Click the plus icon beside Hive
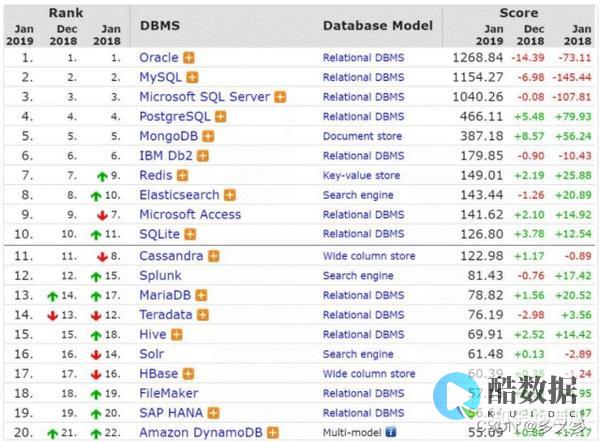This screenshot has width=600, height=442. coord(177,335)
